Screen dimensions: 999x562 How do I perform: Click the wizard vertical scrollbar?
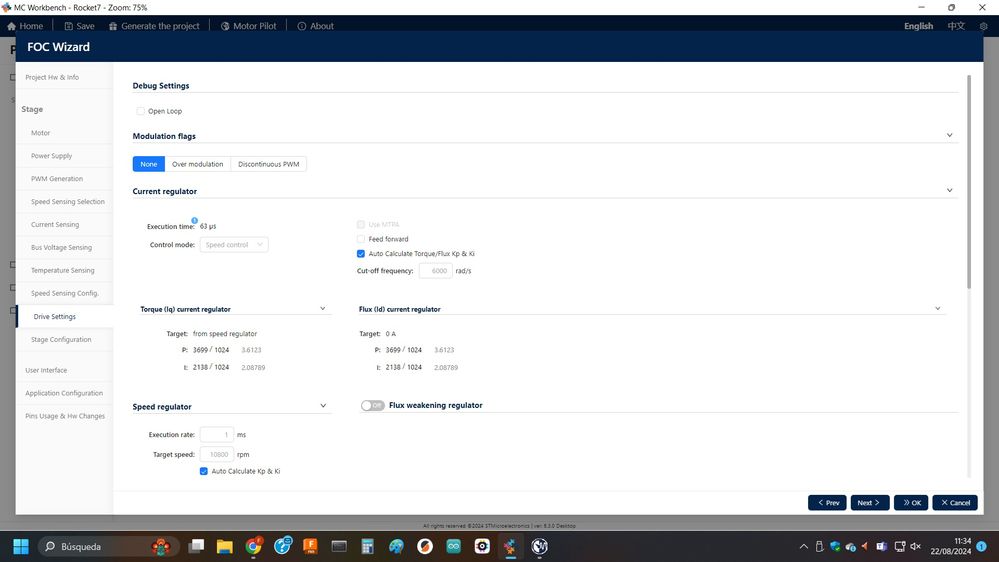coord(969,182)
